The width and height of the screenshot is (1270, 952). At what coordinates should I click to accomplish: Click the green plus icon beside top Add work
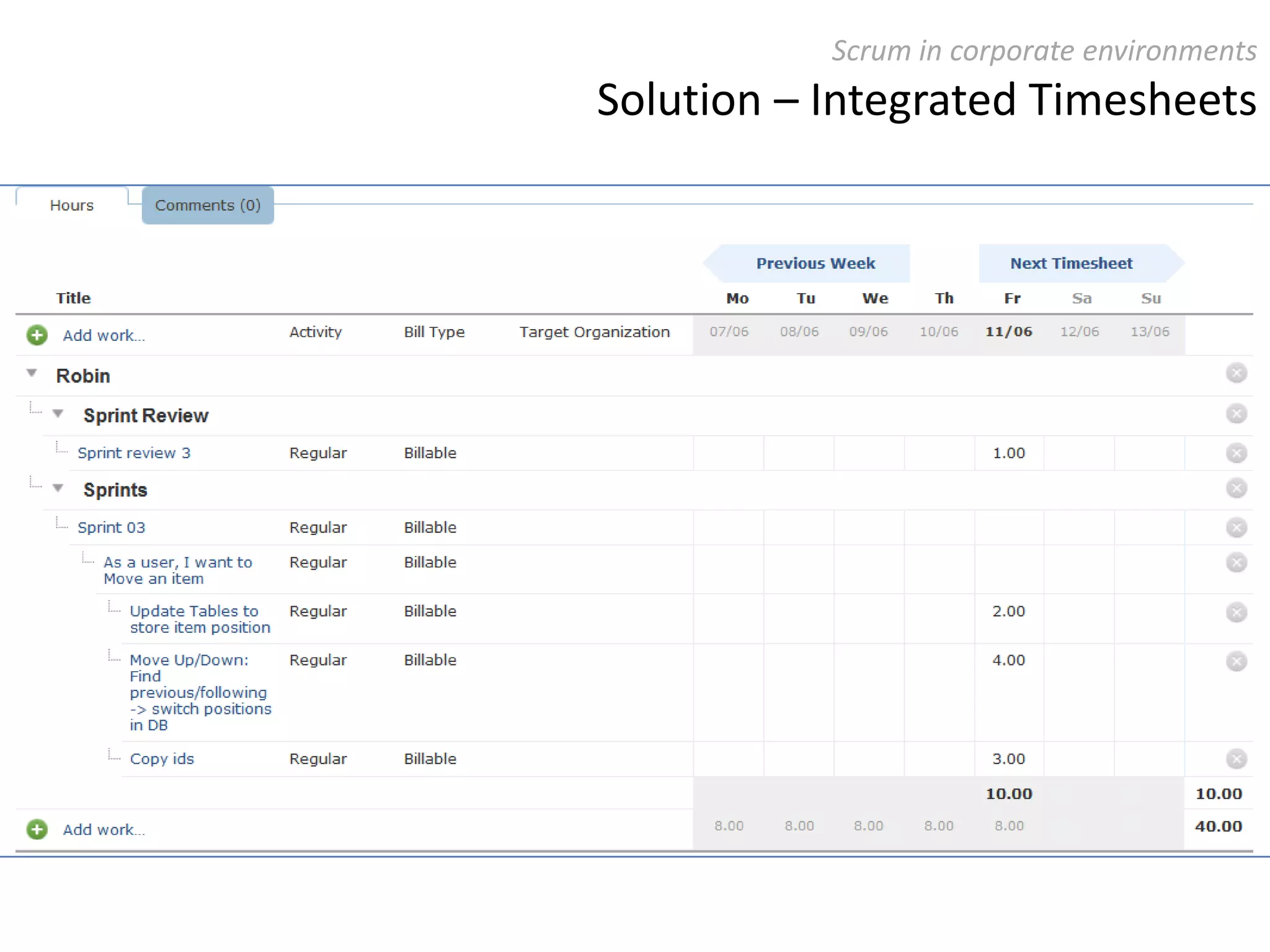click(37, 335)
